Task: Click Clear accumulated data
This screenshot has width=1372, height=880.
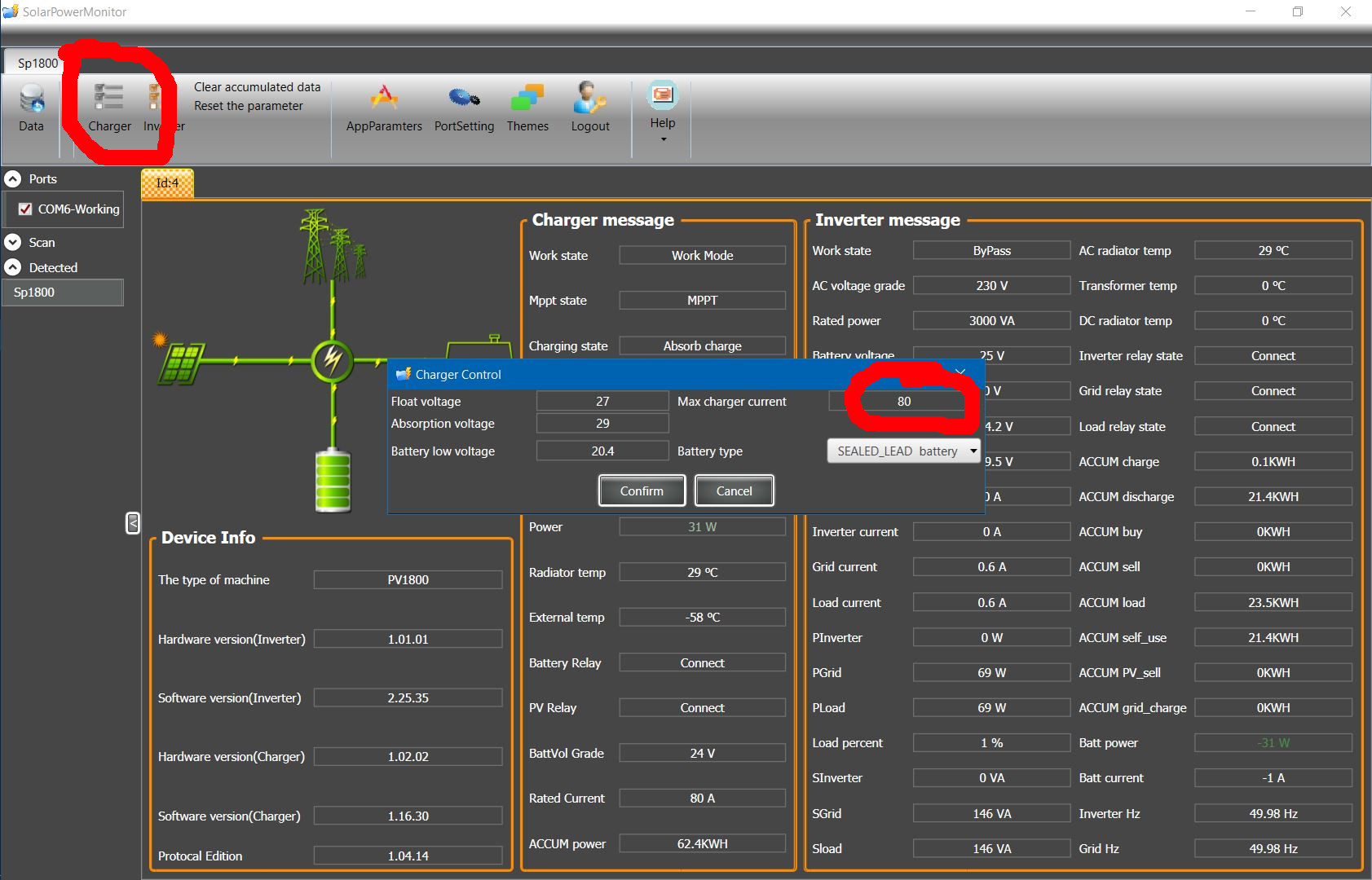Action: pos(257,87)
